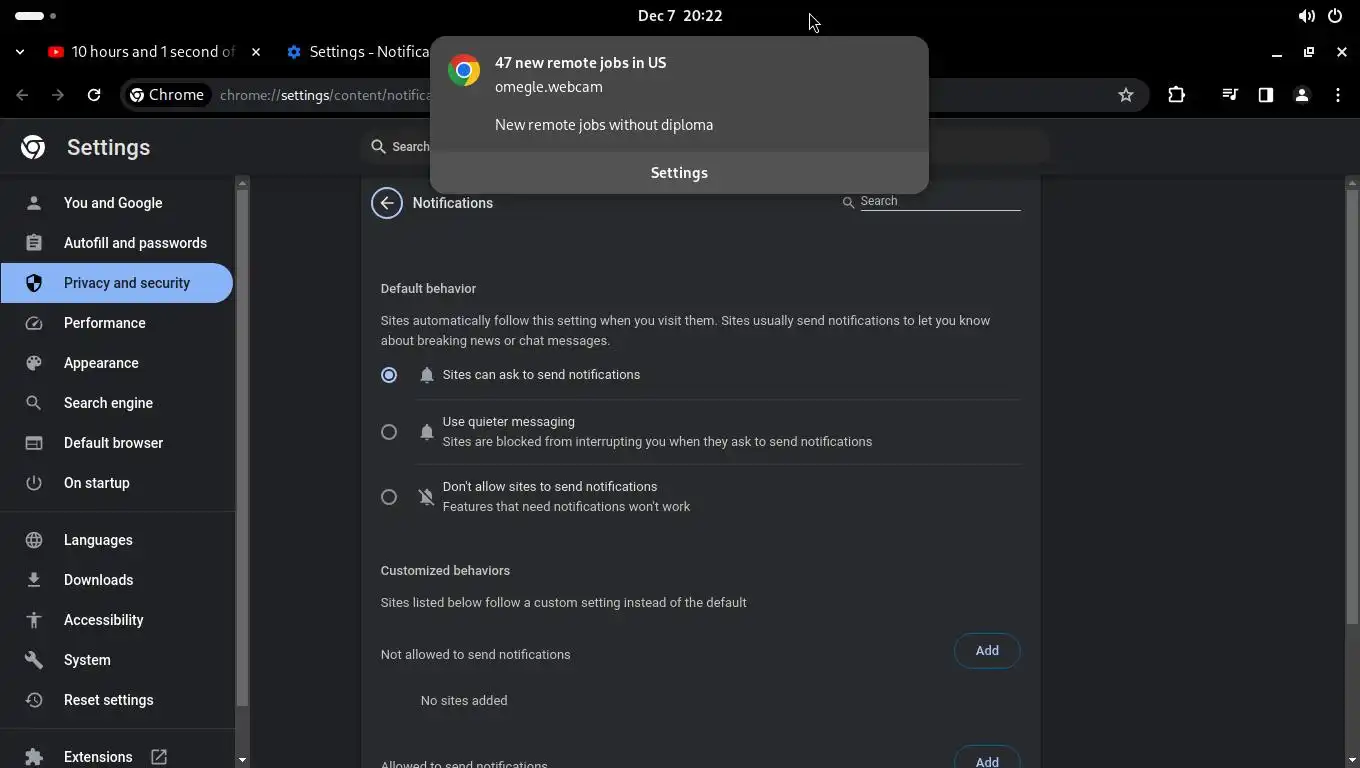
Task: Open the media controls toolbar icon
Action: [x=1230, y=95]
